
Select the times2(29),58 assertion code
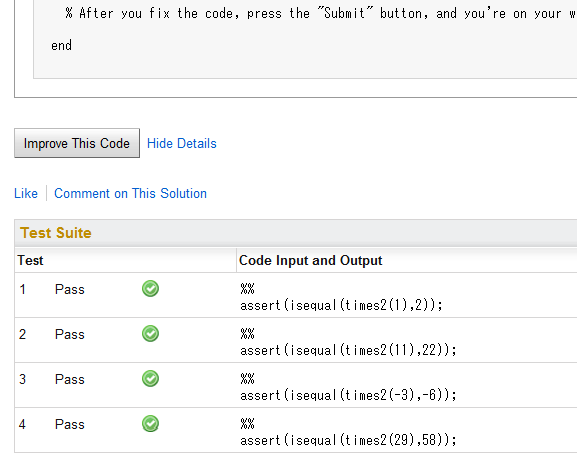point(348,440)
